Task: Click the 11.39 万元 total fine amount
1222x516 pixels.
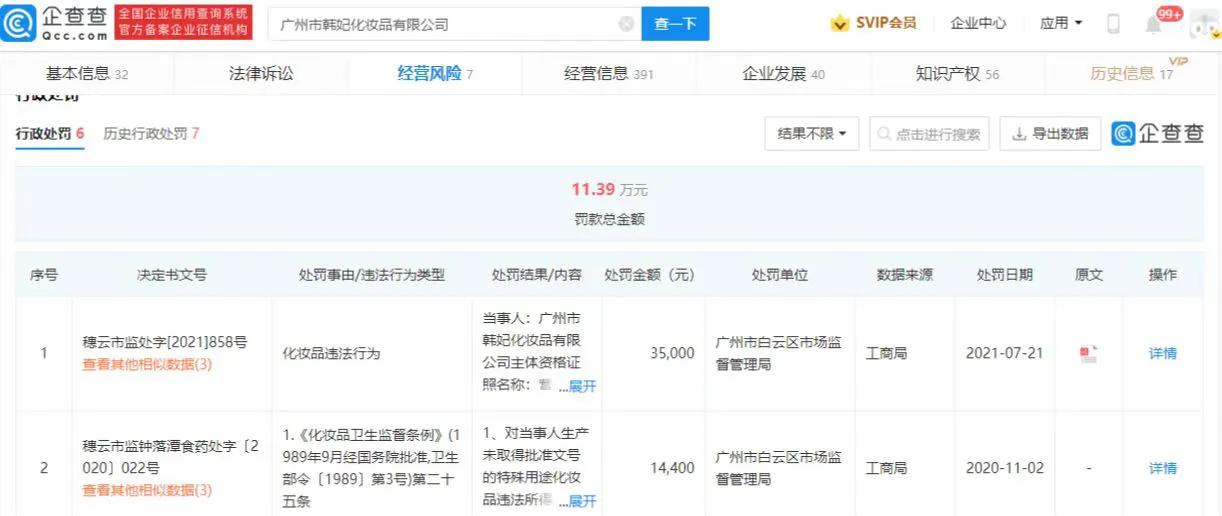Action: pyautogui.click(x=610, y=190)
